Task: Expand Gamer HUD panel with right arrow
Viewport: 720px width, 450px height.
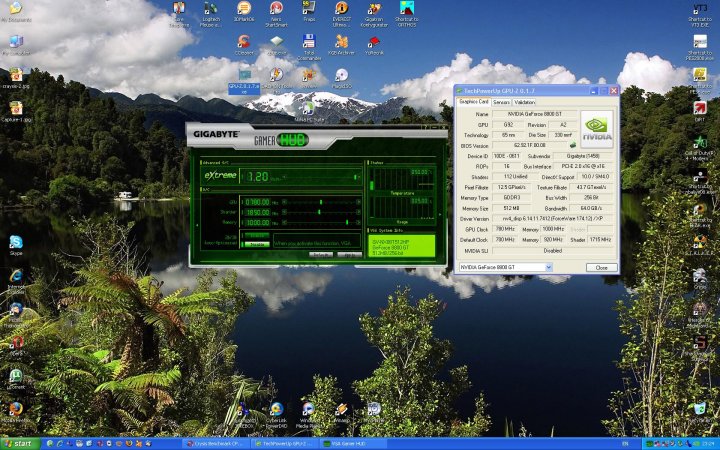Action: (x=439, y=214)
